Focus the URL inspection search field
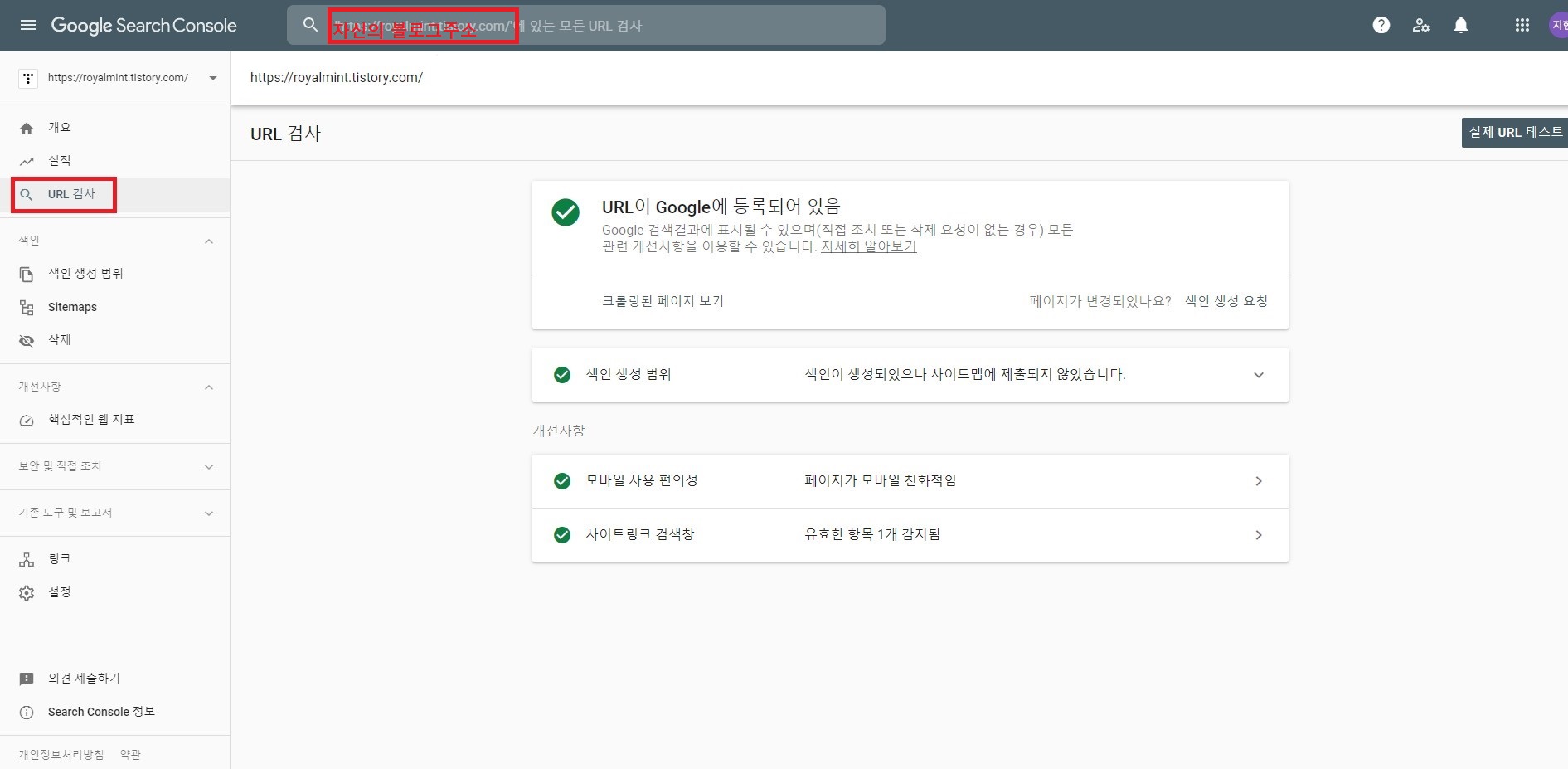This screenshot has height=769, width=1568. pyautogui.click(x=586, y=26)
